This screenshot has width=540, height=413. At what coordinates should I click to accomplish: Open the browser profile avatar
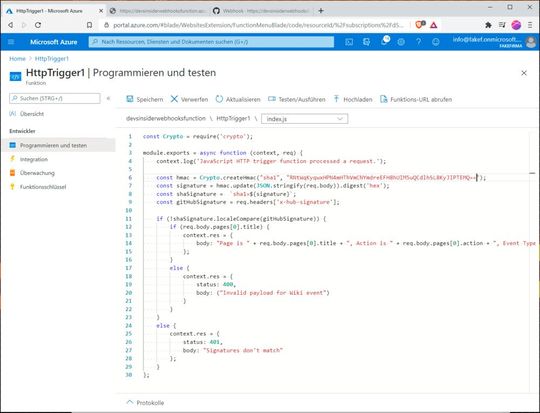tap(516, 25)
